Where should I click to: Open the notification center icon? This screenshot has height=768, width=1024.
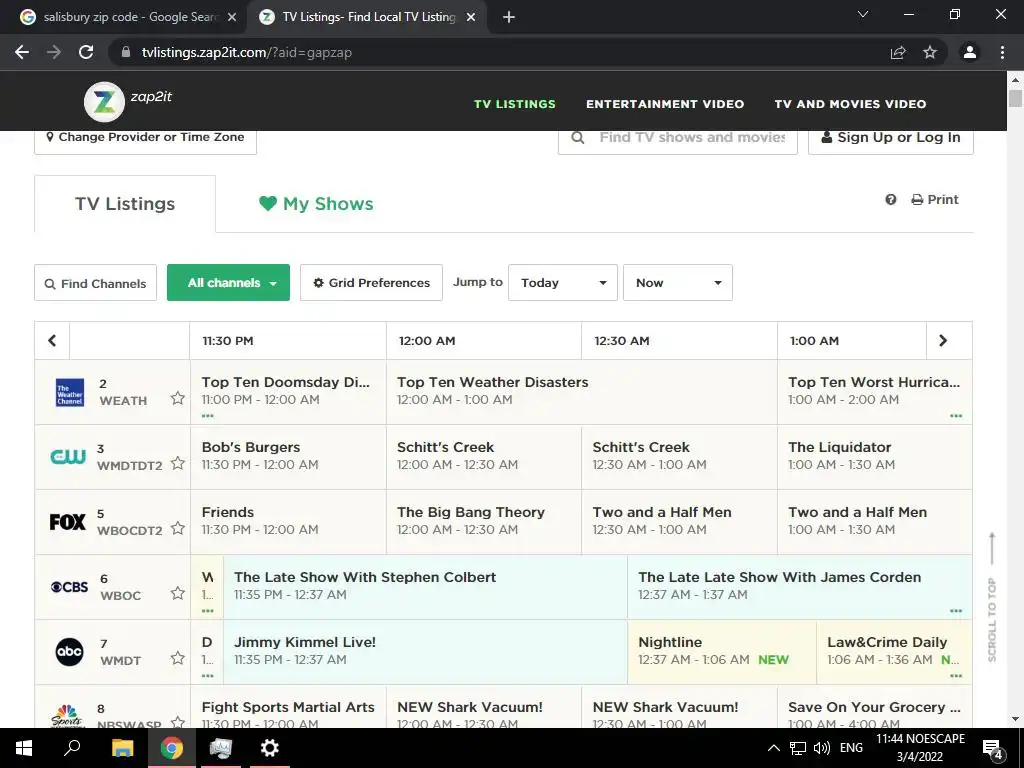coord(993,748)
